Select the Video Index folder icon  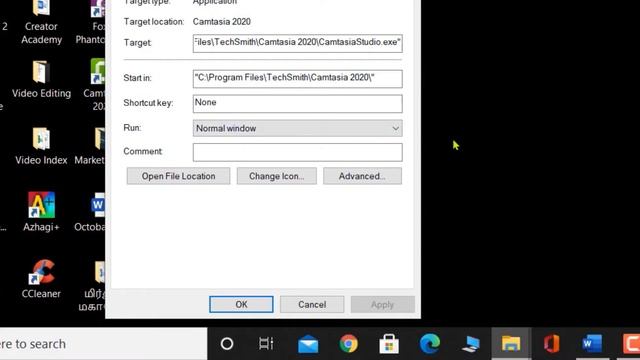point(41,146)
